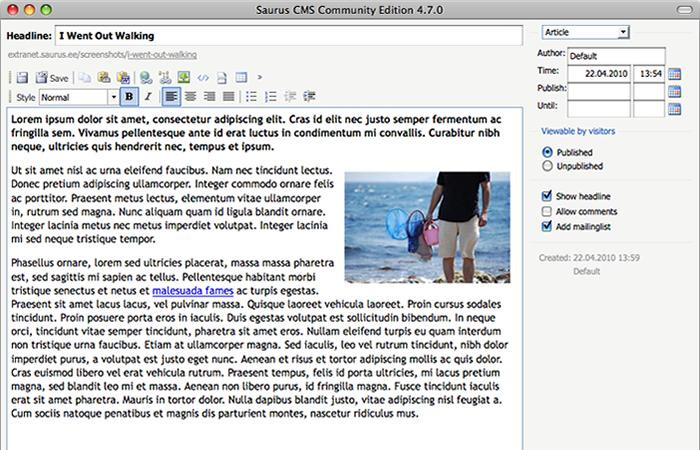Click the Time date field 22.04.2010
Image resolution: width=700 pixels, height=450 pixels.
tap(599, 74)
